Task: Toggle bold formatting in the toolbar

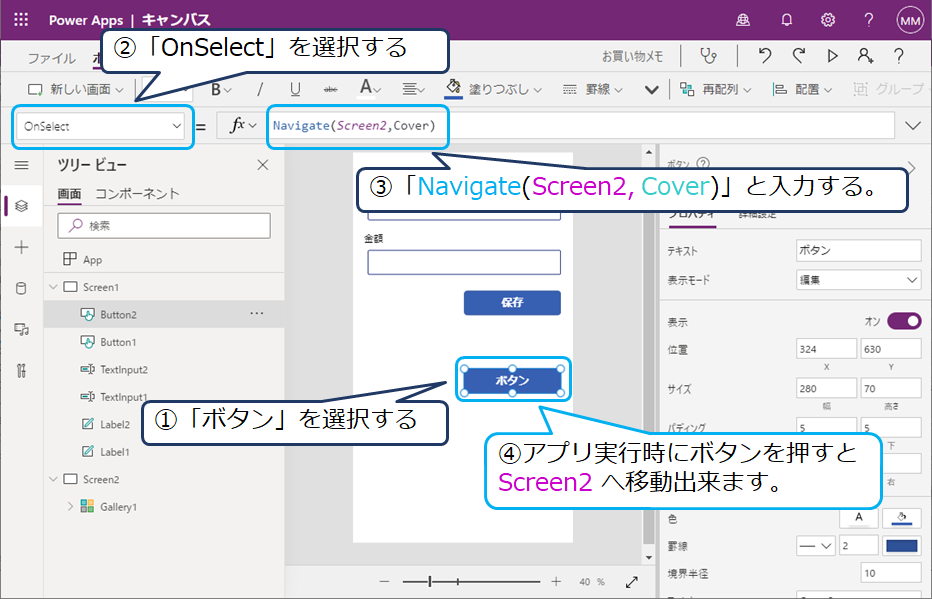Action: [216, 89]
